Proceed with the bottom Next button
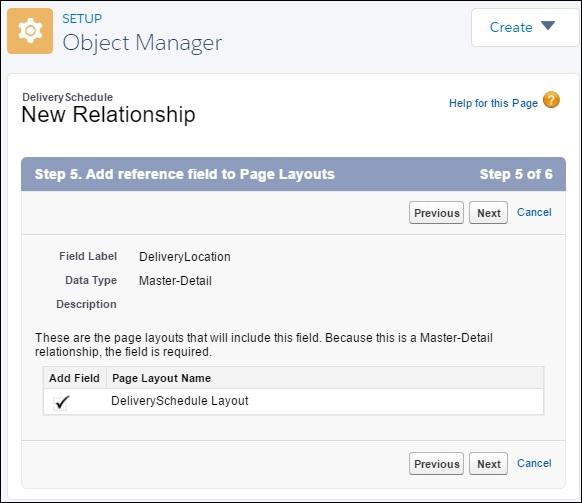This screenshot has height=503, width=582. 488,464
